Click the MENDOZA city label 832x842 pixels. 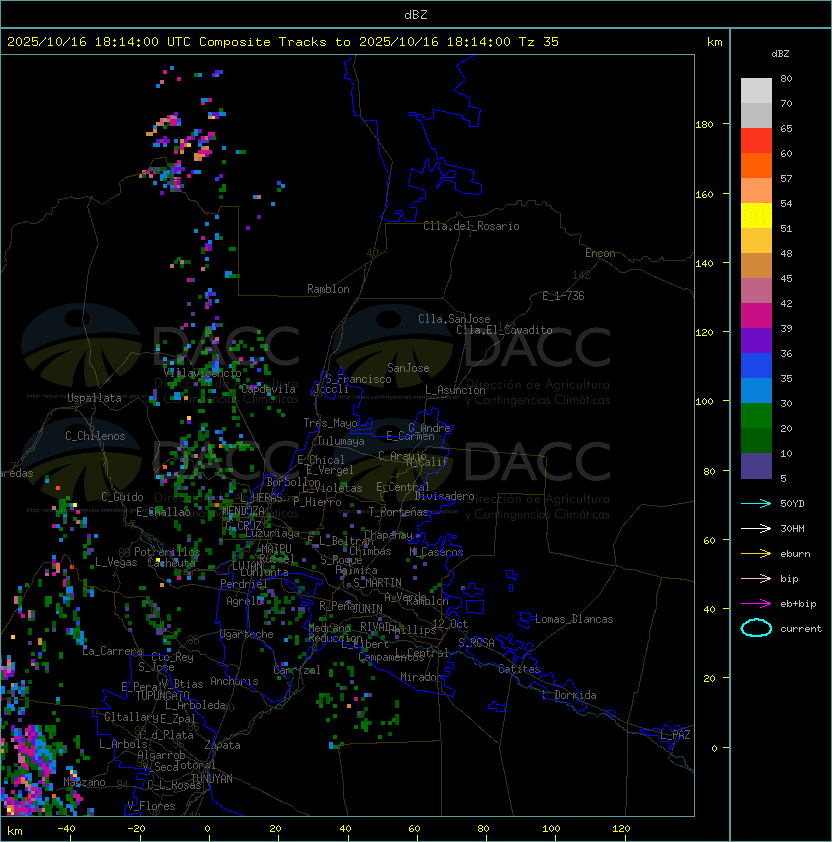tap(243, 510)
